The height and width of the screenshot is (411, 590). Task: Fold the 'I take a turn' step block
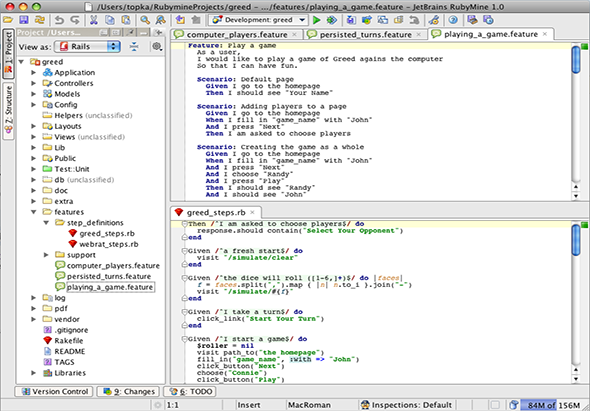click(184, 312)
